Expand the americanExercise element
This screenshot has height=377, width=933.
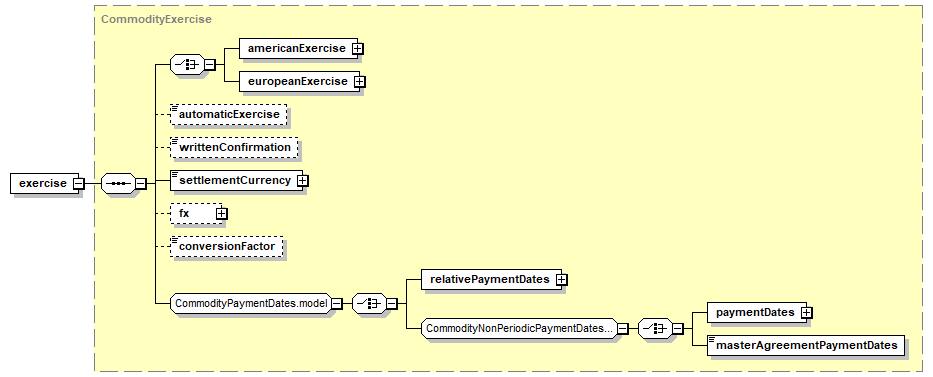point(358,49)
